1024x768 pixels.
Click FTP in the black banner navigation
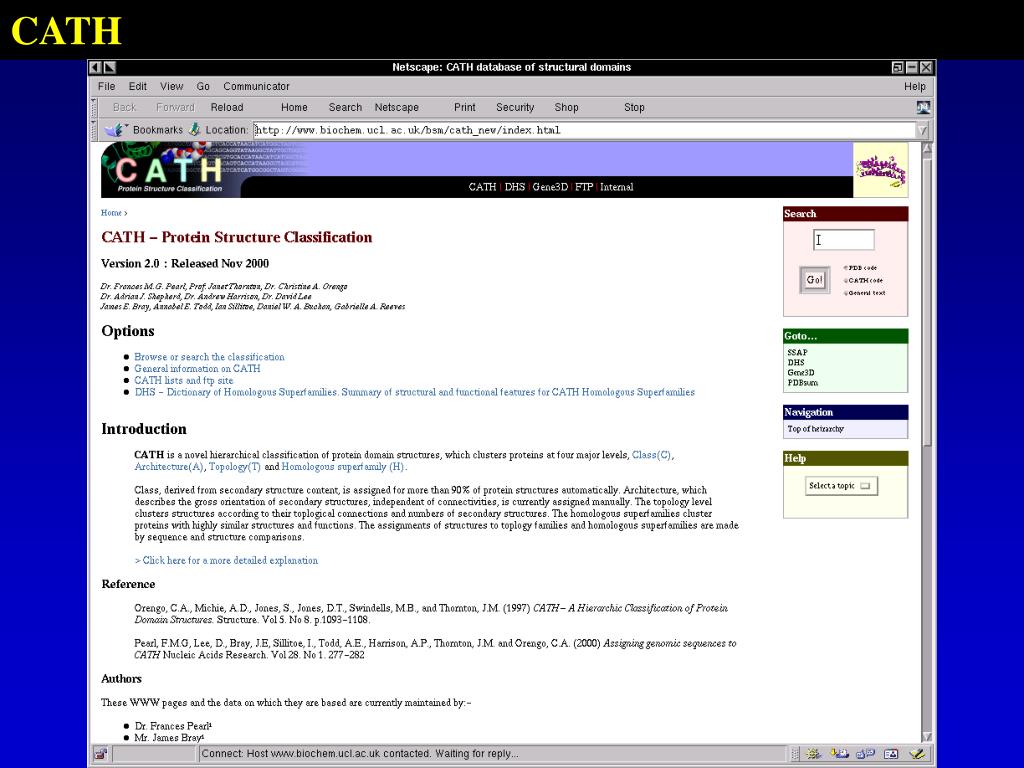click(584, 187)
